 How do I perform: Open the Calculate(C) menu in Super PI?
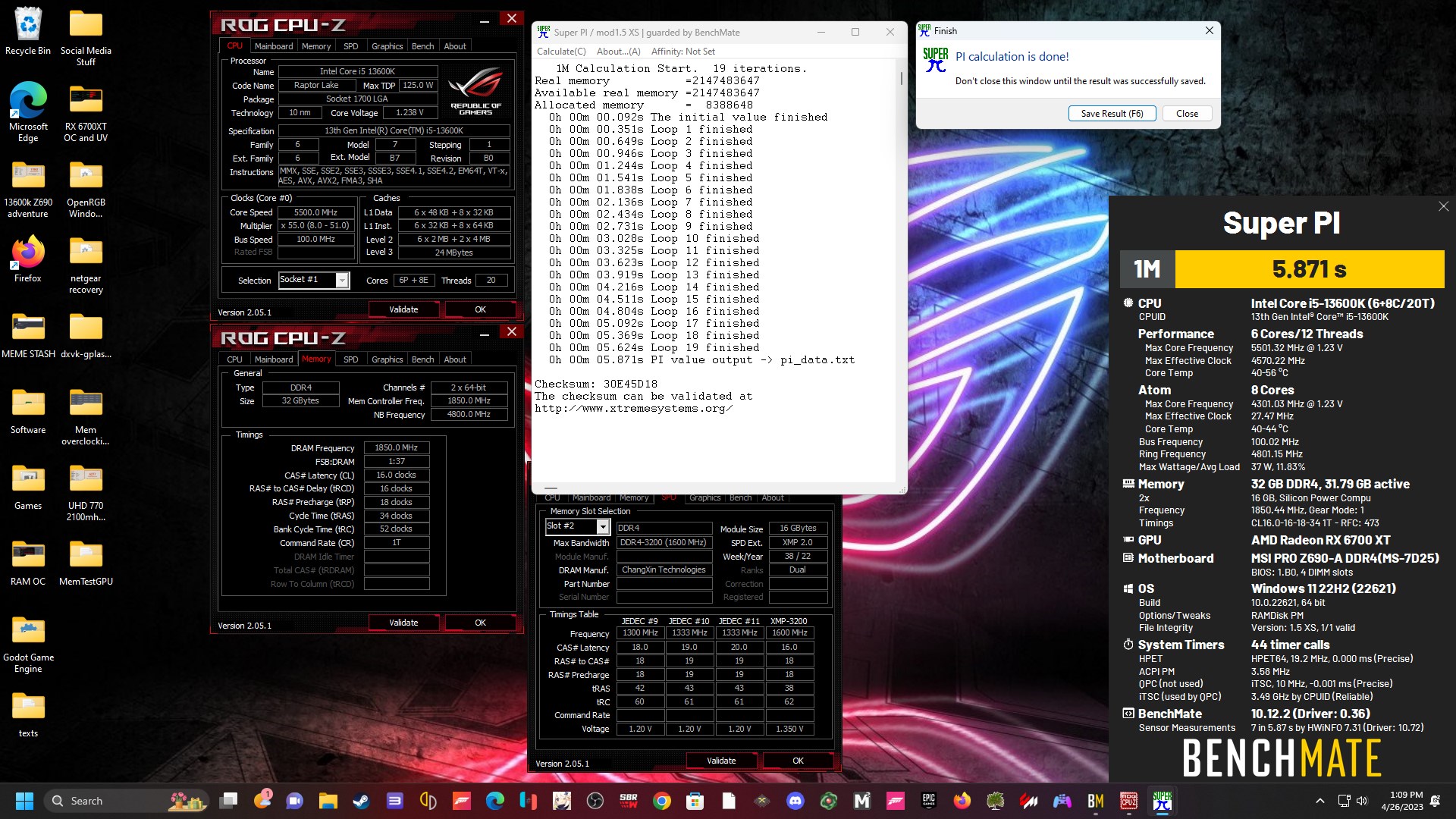pyautogui.click(x=561, y=52)
